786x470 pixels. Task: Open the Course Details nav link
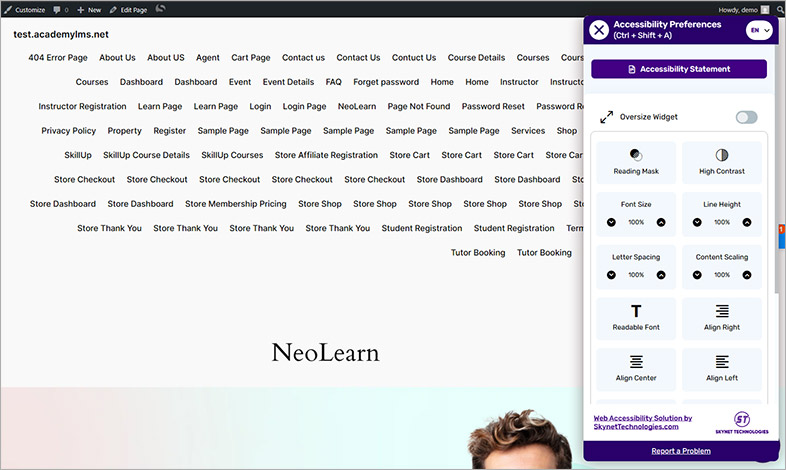pyautogui.click(x=476, y=58)
